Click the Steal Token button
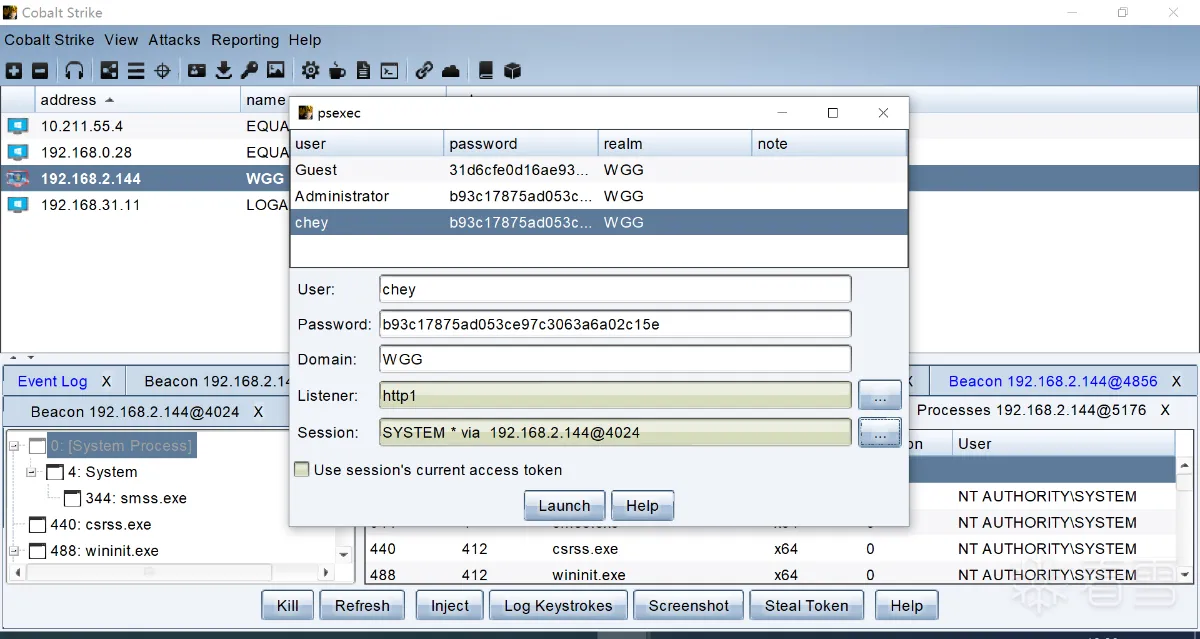The image size is (1200, 639). 806,605
